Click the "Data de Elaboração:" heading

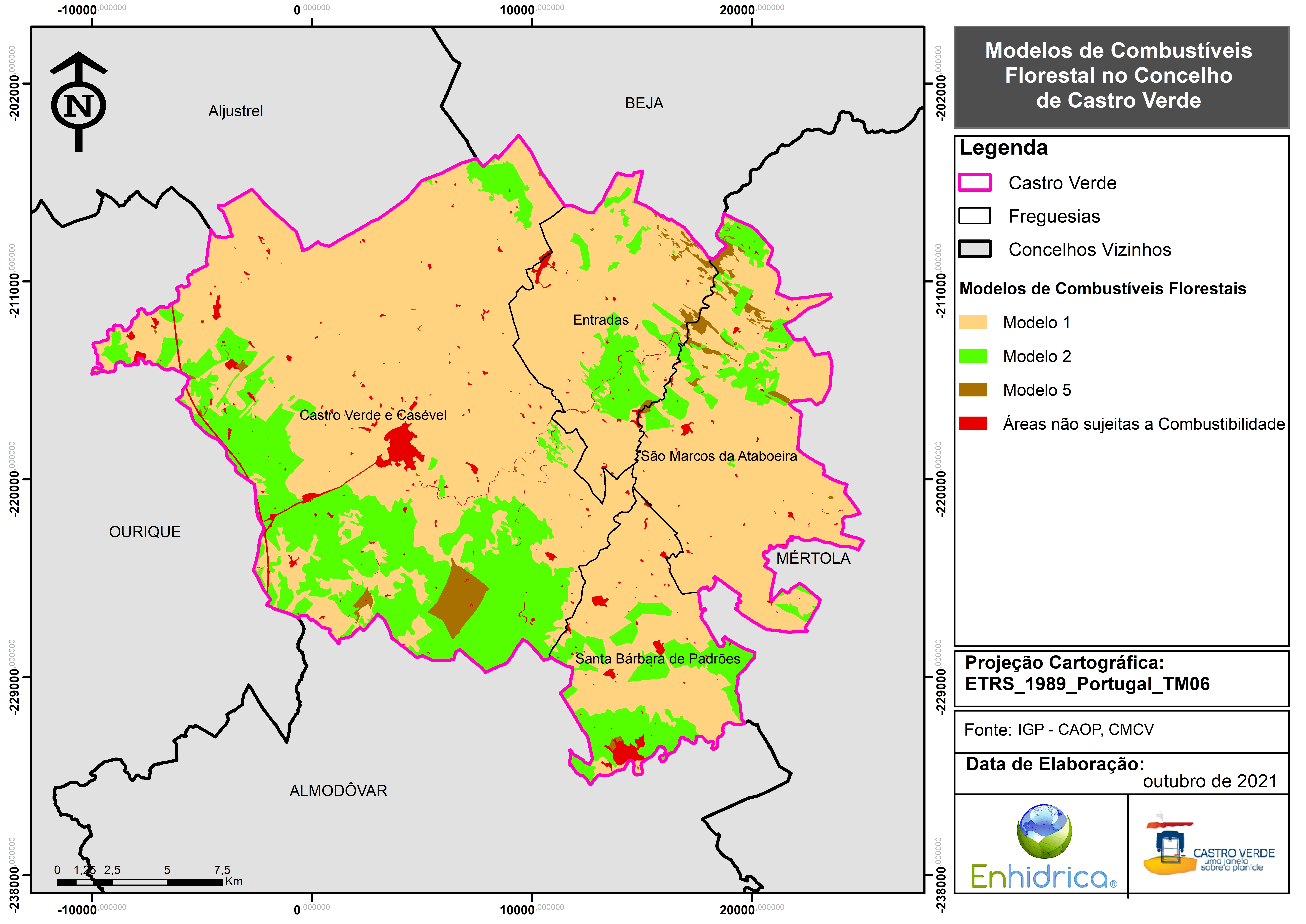pos(1055,764)
